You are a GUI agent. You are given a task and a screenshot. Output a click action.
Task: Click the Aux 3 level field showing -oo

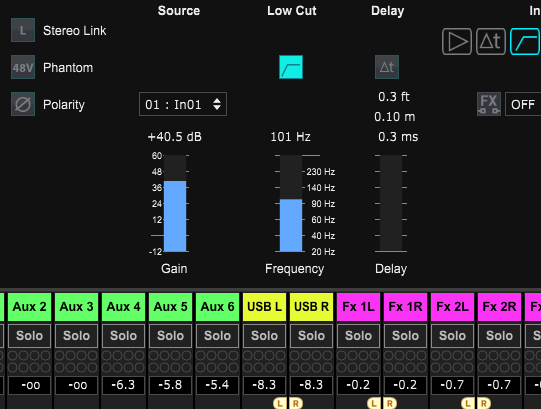coord(76,385)
